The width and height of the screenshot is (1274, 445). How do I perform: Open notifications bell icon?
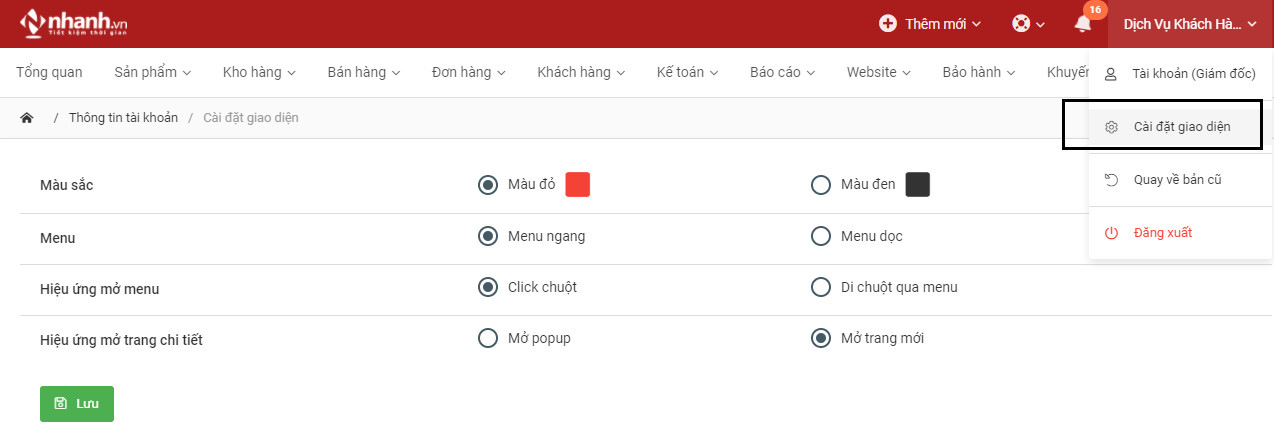tap(1083, 23)
